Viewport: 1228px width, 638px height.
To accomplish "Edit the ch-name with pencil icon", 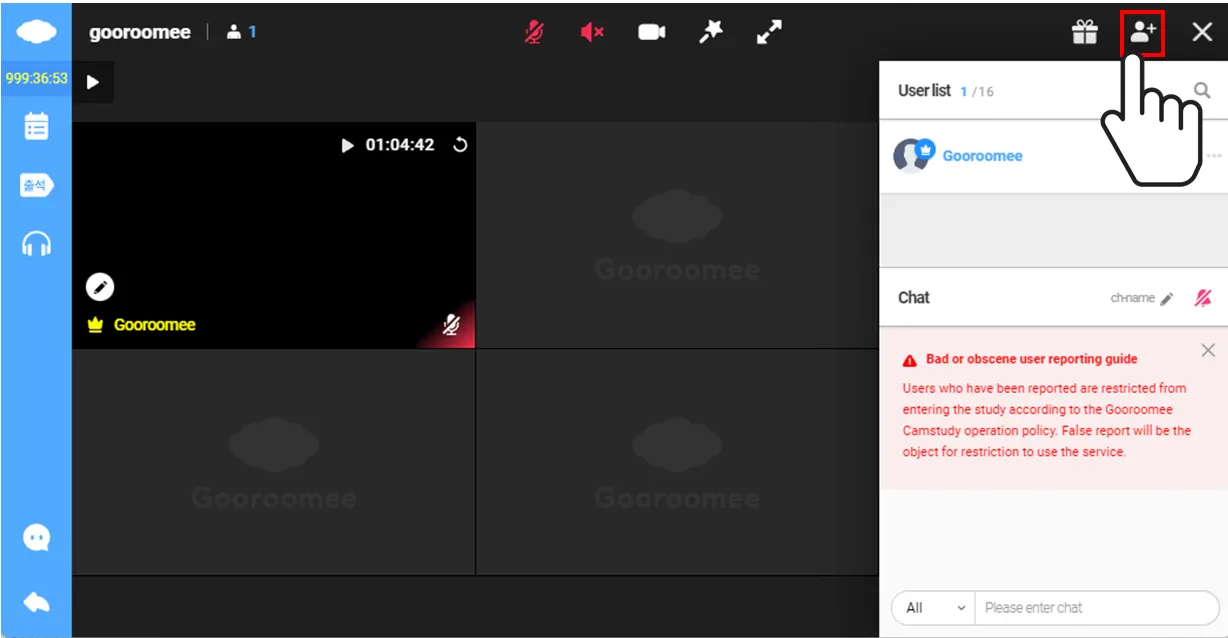I will coord(1166,298).
